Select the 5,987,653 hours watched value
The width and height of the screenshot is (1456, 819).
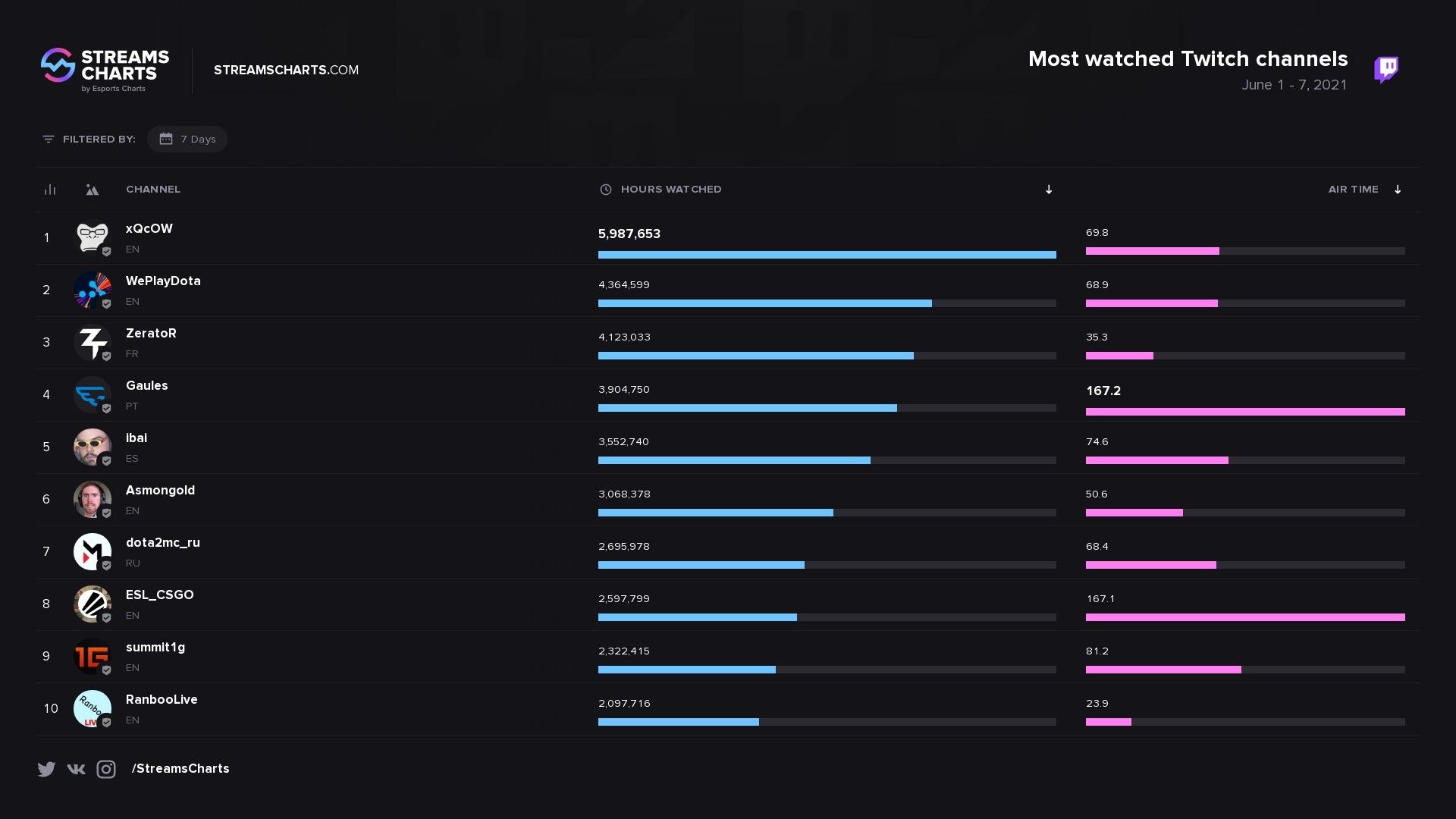(x=629, y=234)
